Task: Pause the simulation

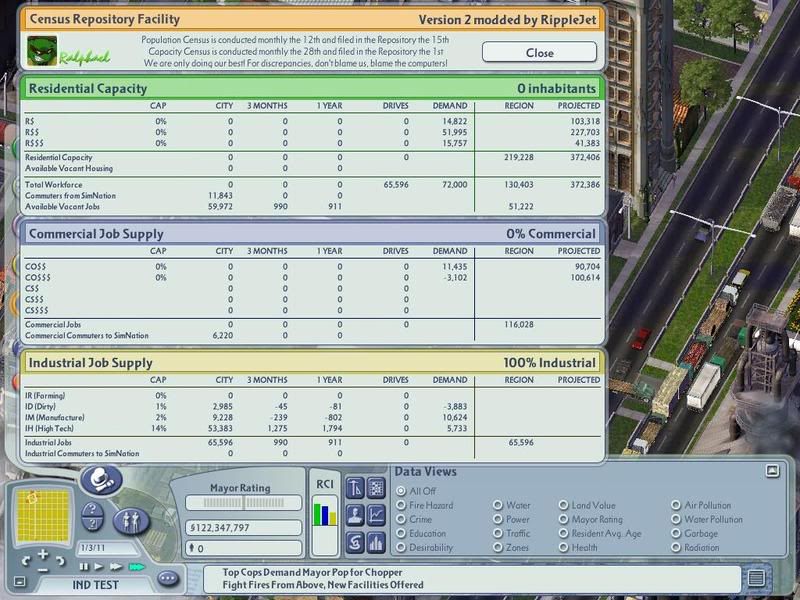Action: click(x=84, y=567)
